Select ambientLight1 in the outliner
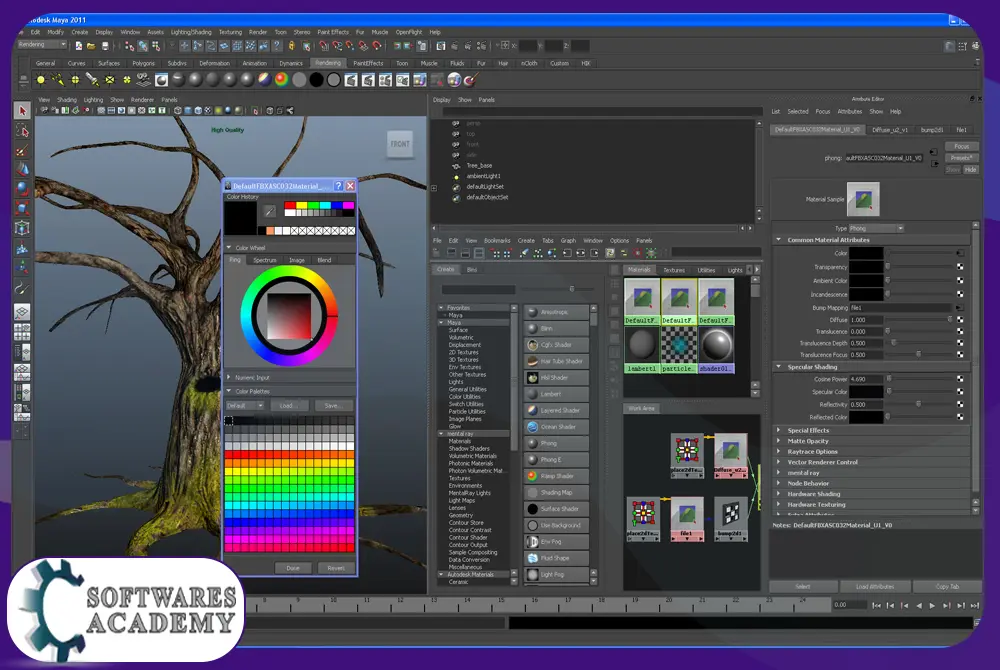 coord(483,176)
